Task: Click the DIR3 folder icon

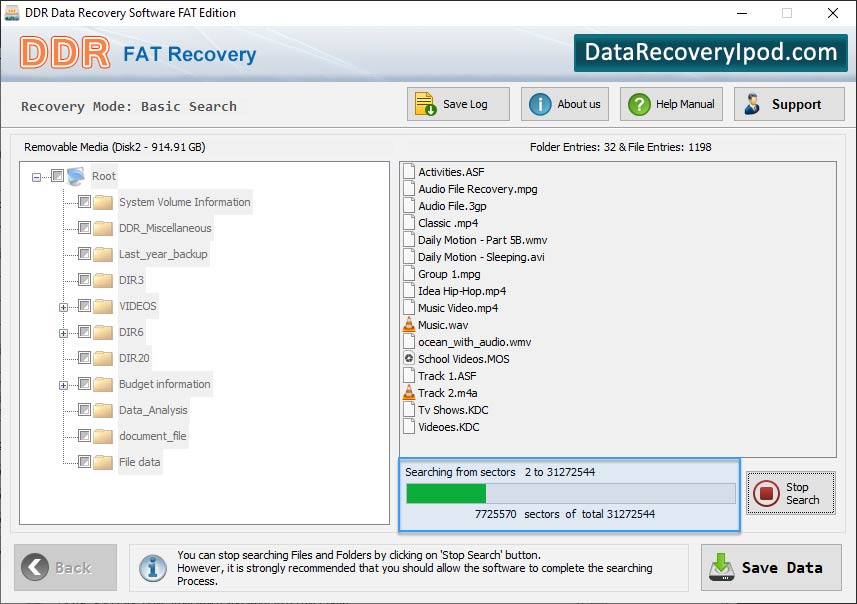Action: pos(103,280)
